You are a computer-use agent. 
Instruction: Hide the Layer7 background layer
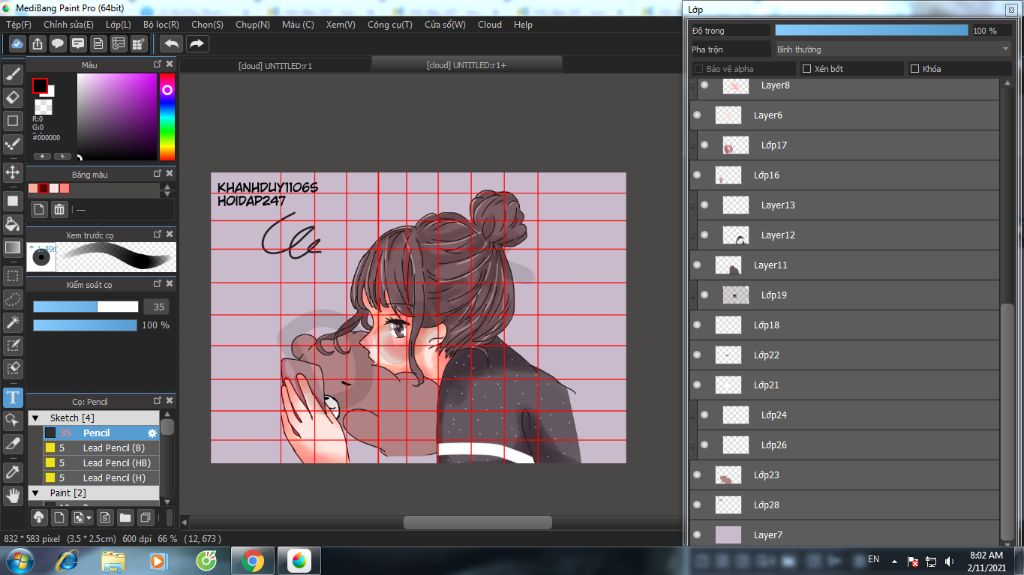[x=697, y=534]
